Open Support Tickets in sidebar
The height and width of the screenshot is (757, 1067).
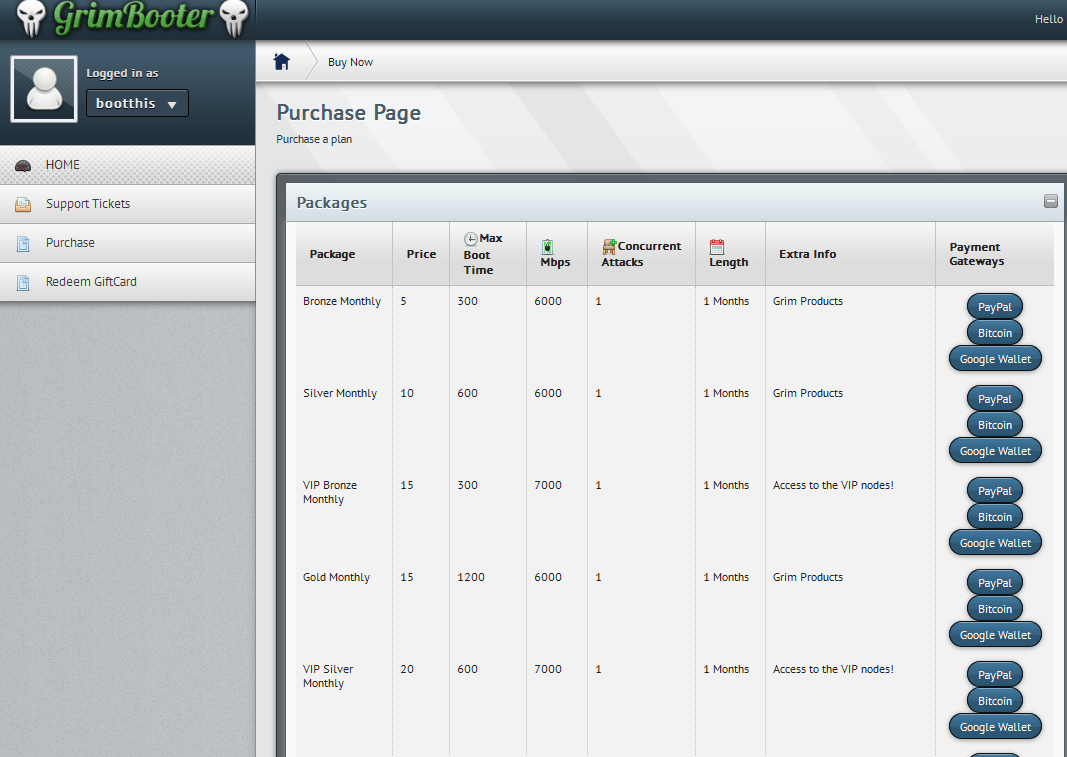point(127,204)
